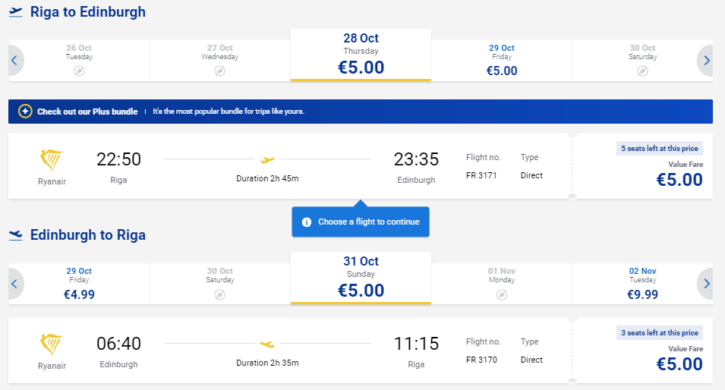Screen dimensions: 725x390
Task: Show later return dates with right arrow
Action: tap(706, 284)
